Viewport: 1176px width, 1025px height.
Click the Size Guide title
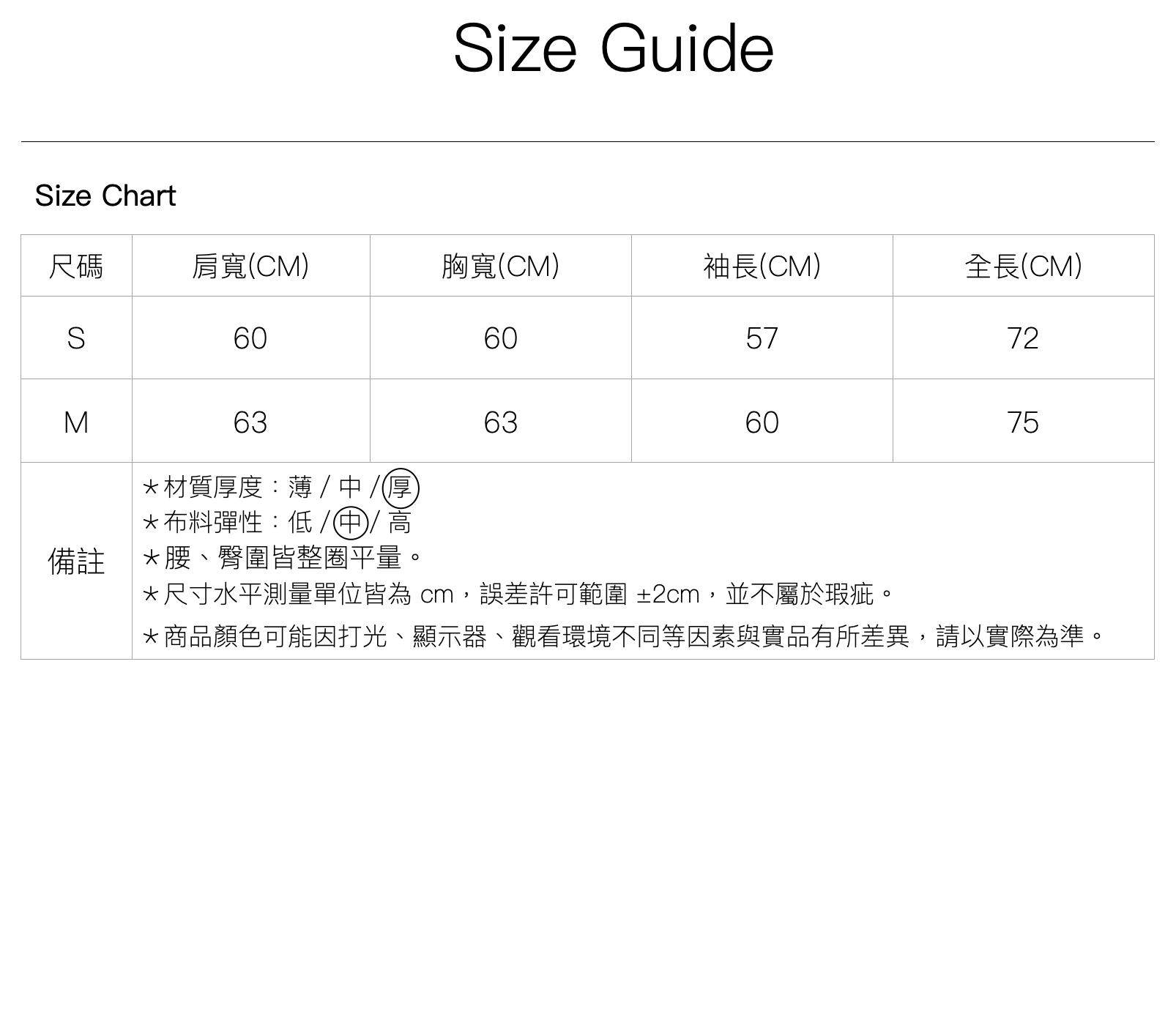click(x=614, y=49)
